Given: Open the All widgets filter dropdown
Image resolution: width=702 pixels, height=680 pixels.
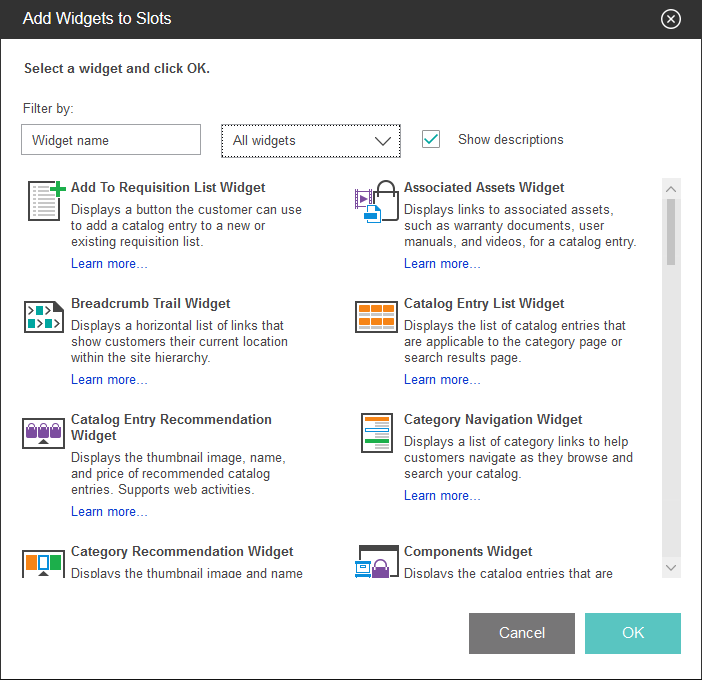Looking at the screenshot, I should tap(311, 141).
